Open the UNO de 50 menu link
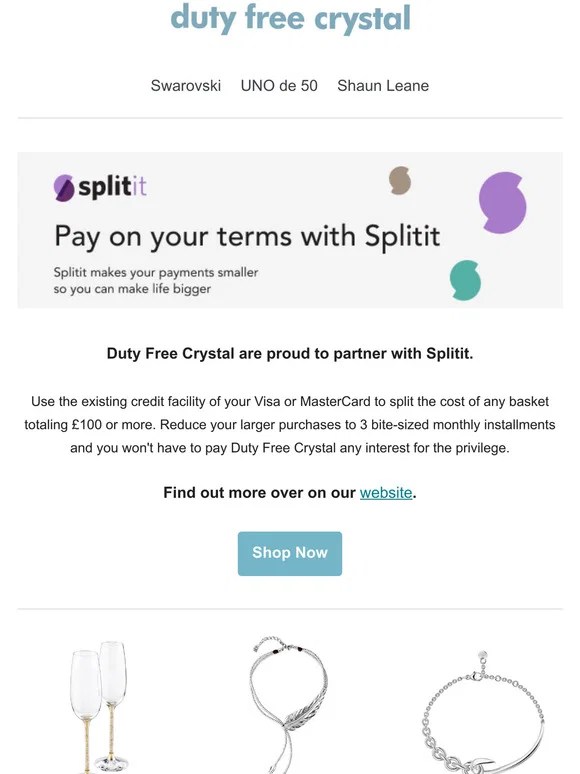The width and height of the screenshot is (580, 774). click(x=279, y=85)
